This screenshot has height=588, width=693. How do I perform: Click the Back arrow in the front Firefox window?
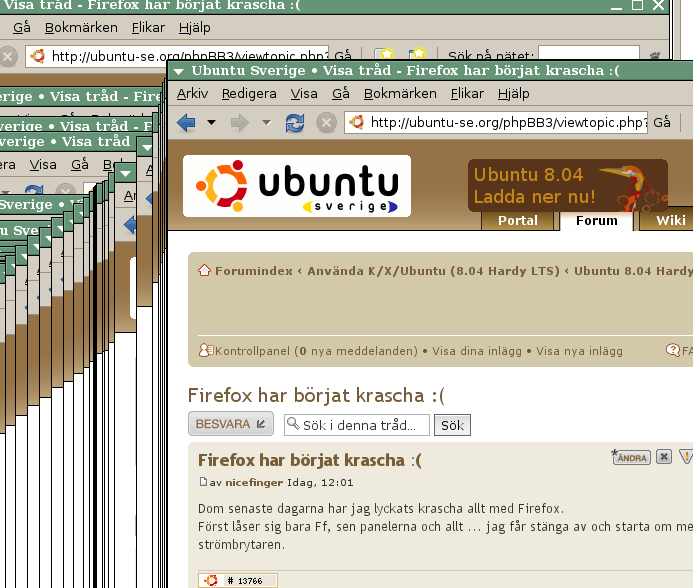(x=186, y=122)
